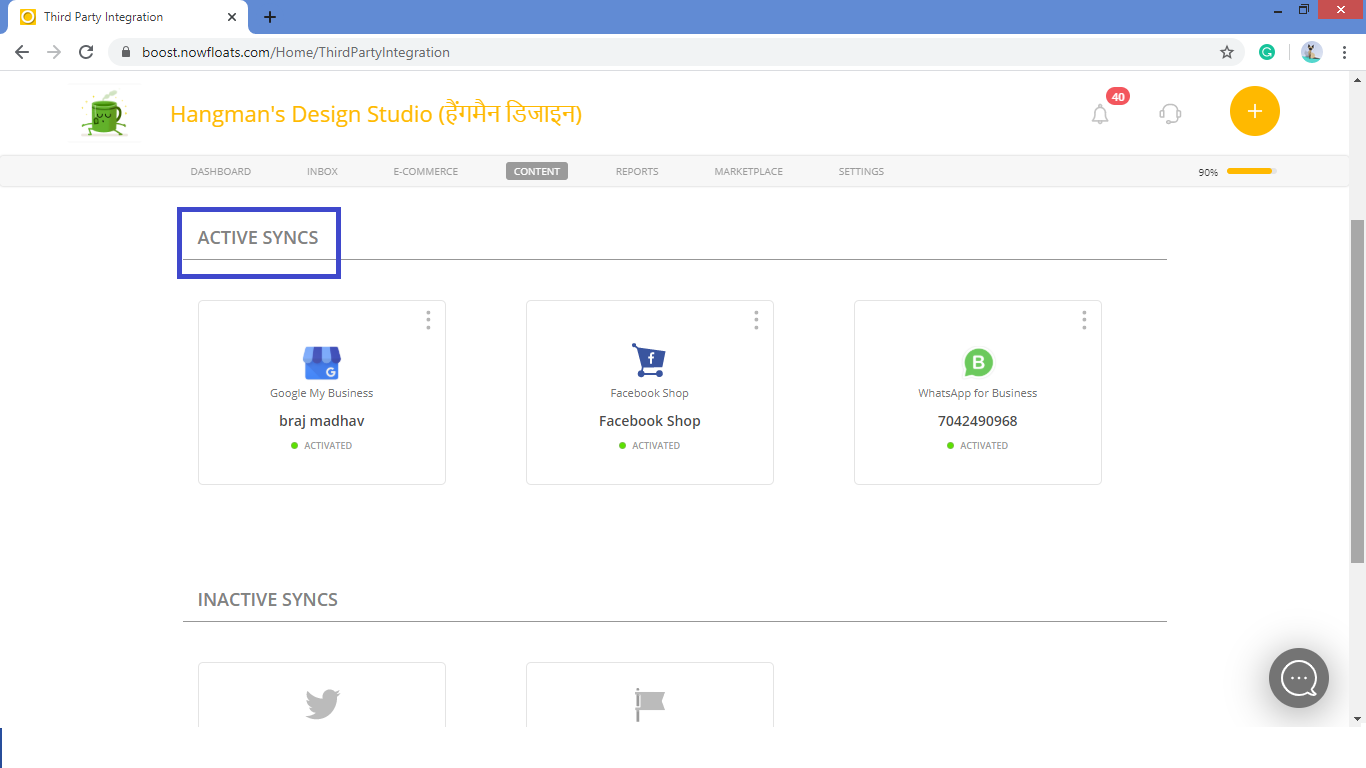1366x768 pixels.
Task: Reload the page with refresh icon
Action: (86, 52)
